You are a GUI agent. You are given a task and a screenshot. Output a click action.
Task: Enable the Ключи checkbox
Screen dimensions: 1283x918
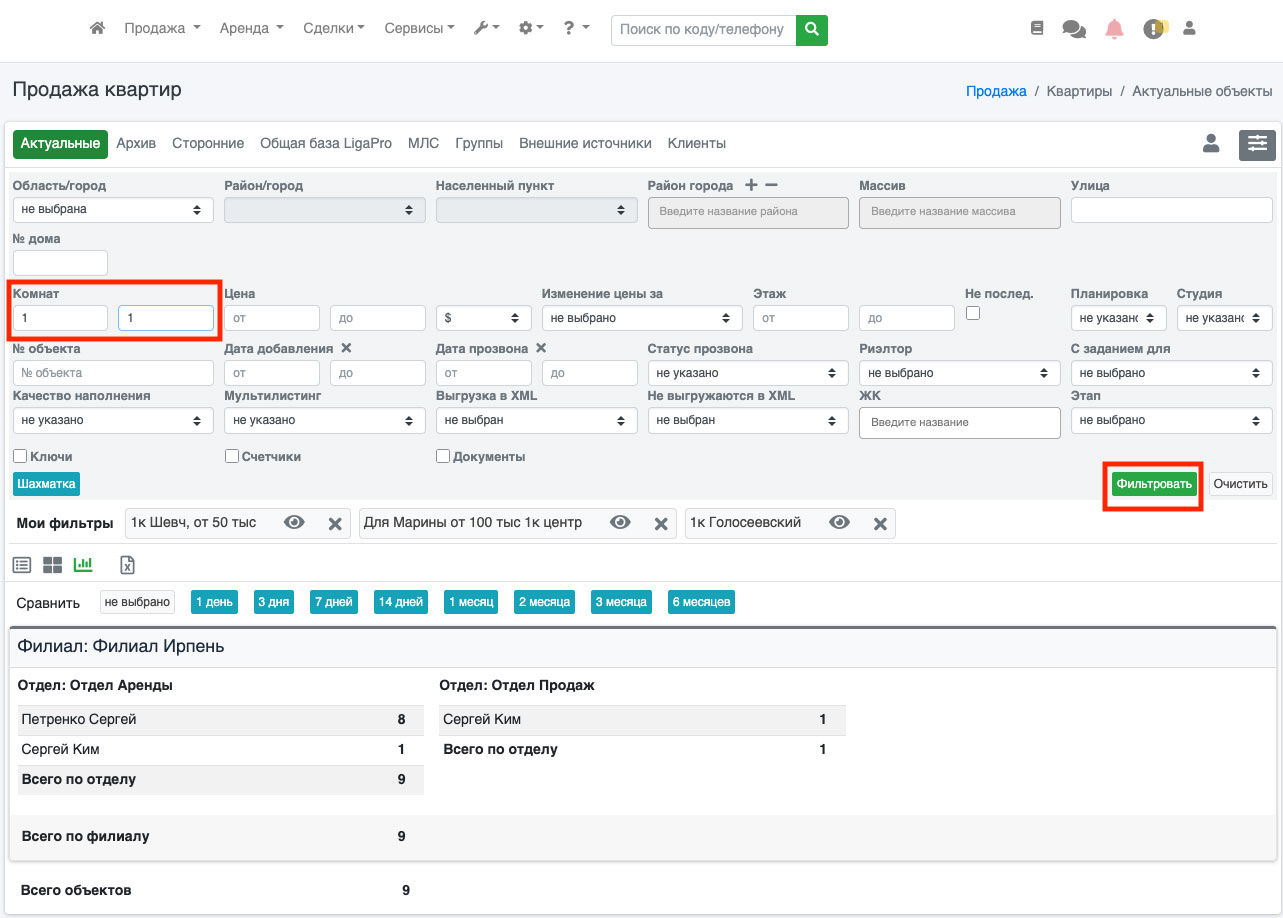pyautogui.click(x=20, y=456)
